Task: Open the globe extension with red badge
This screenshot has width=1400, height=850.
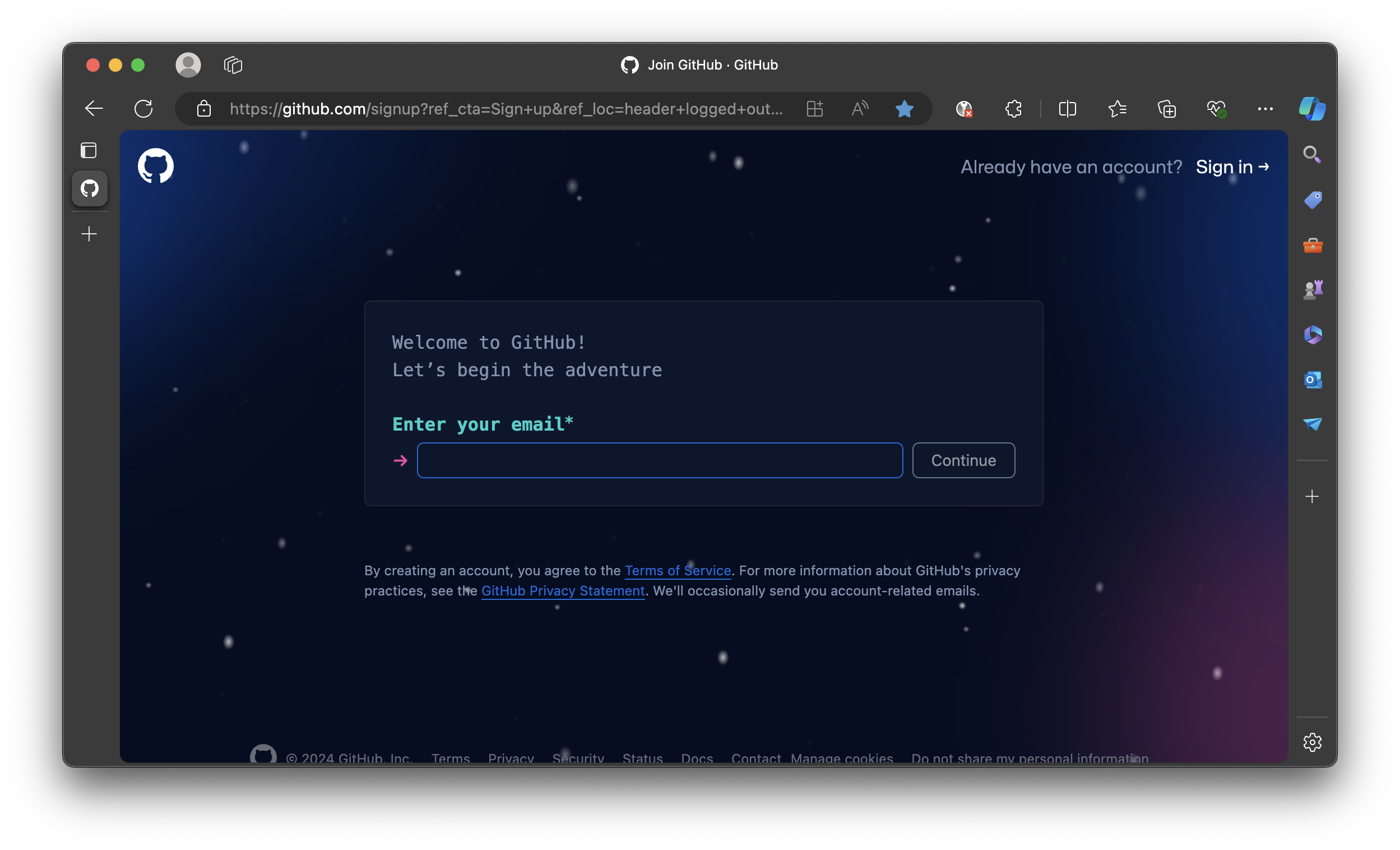Action: click(964, 109)
